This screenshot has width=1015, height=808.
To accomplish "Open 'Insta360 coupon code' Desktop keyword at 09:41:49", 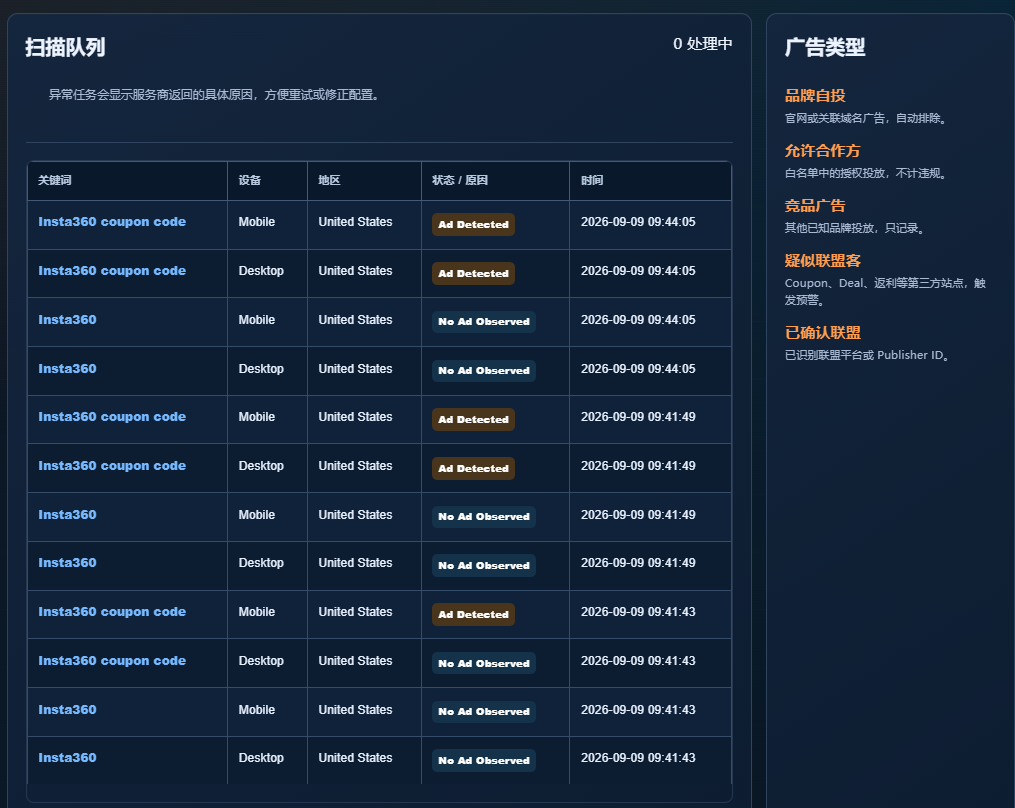I will (x=112, y=466).
